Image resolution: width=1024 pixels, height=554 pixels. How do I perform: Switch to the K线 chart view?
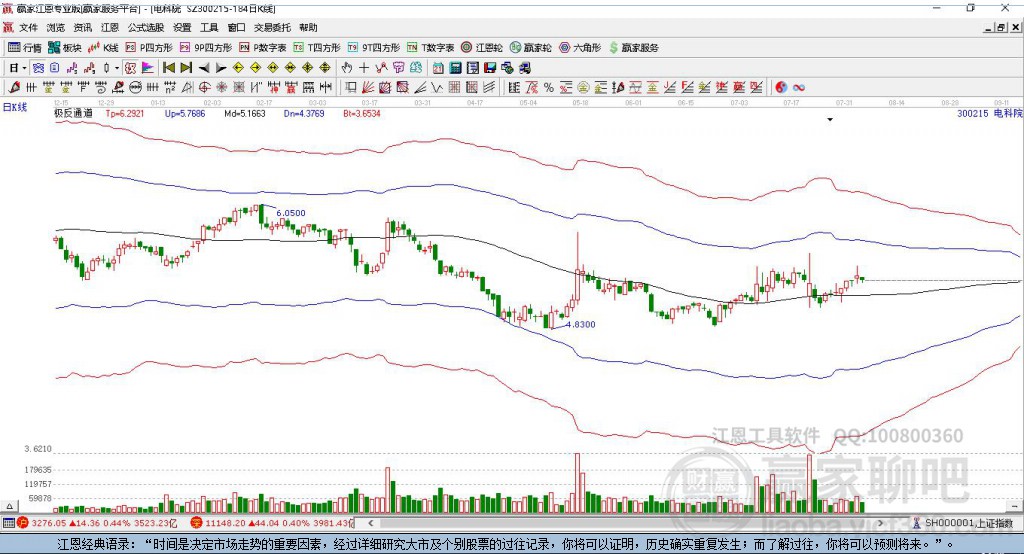pos(104,48)
